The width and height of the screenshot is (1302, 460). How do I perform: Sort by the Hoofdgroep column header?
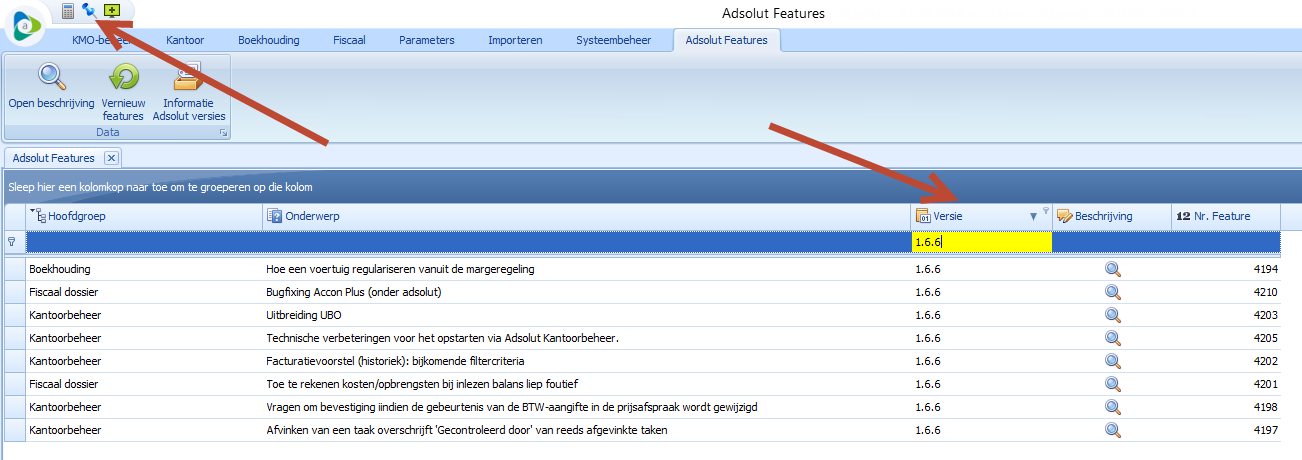point(140,216)
